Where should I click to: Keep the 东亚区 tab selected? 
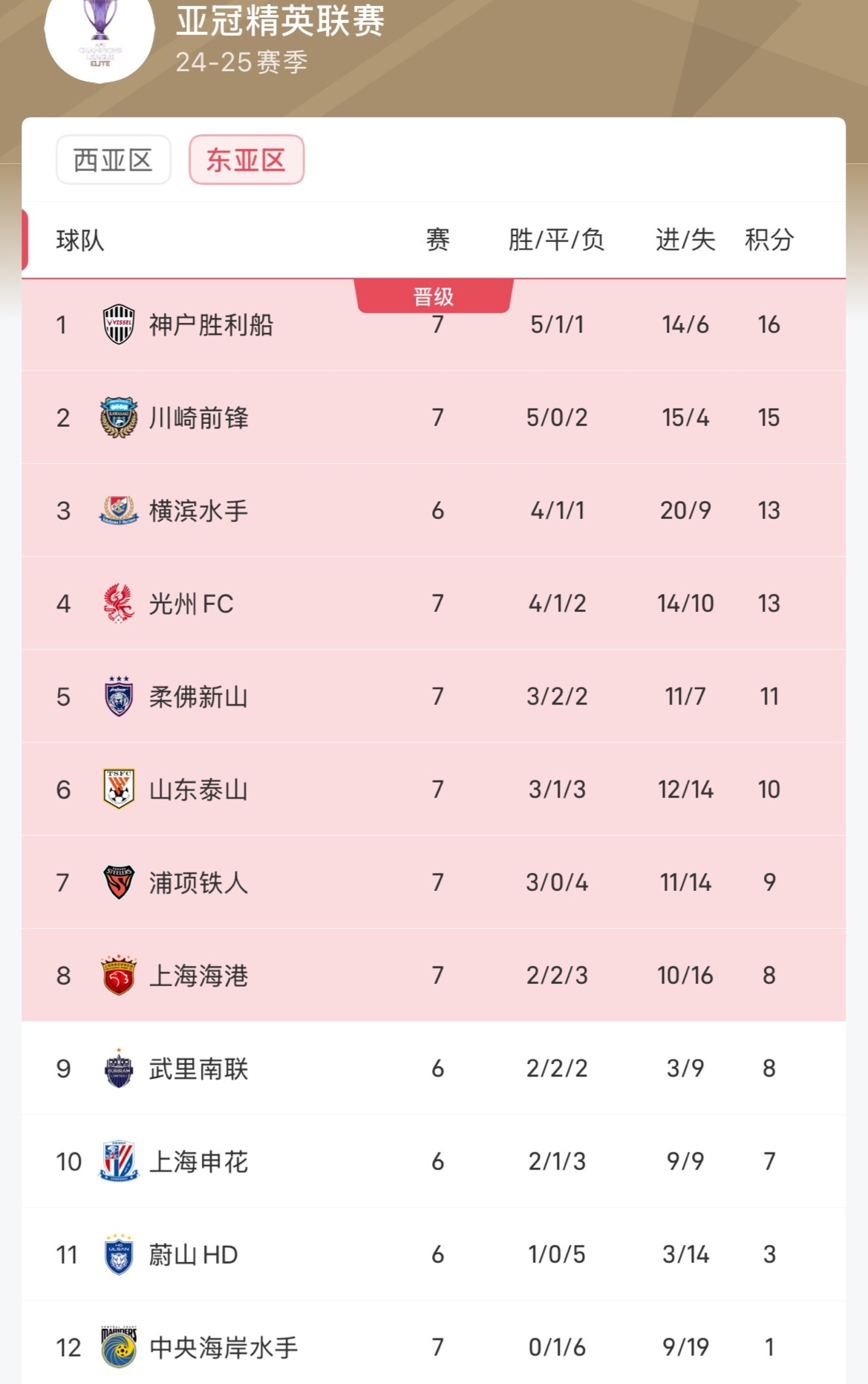coord(246,160)
